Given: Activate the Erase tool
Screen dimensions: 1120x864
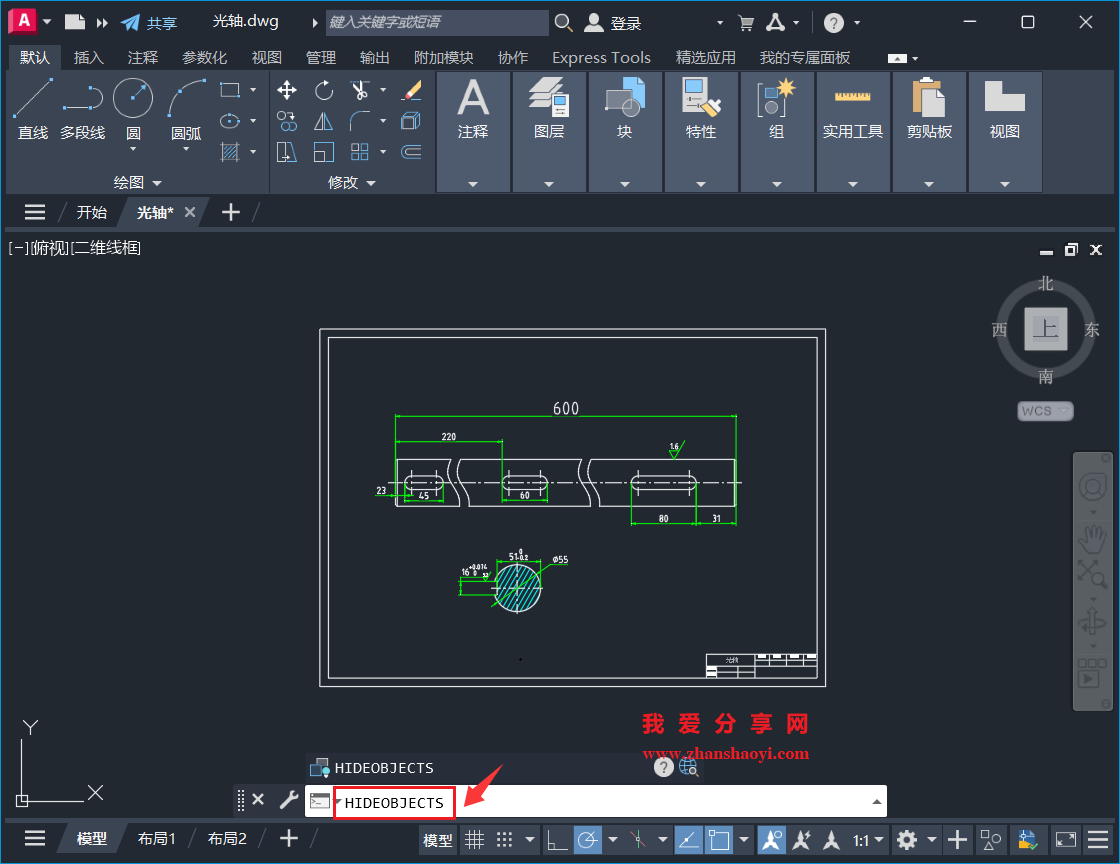Looking at the screenshot, I should point(411,91).
